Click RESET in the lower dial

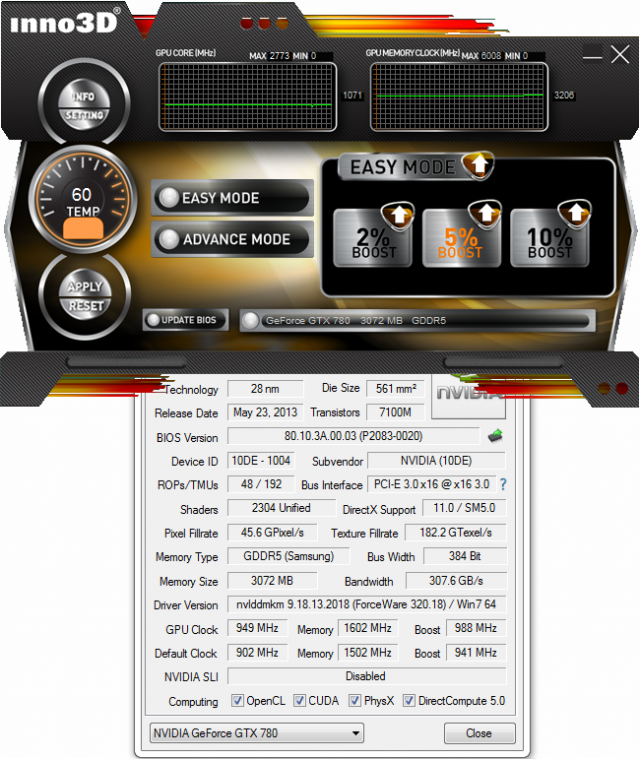click(85, 307)
